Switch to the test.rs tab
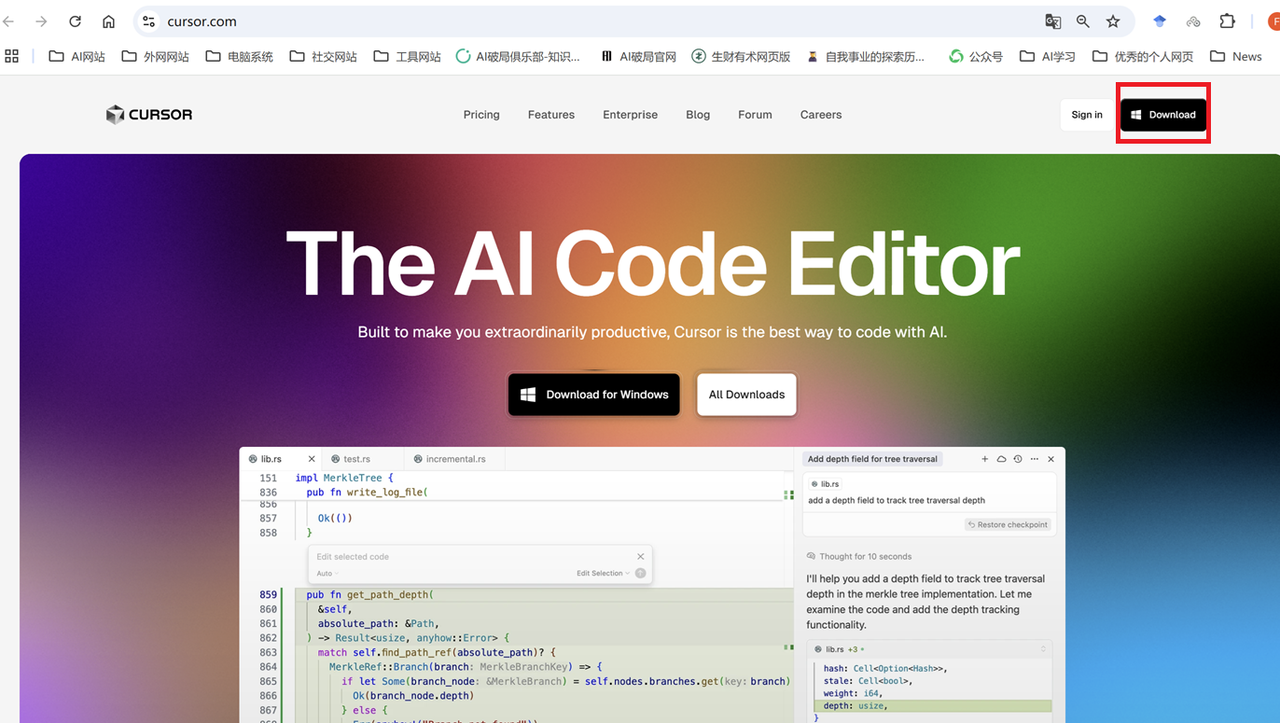This screenshot has height=723, width=1280. (357, 459)
